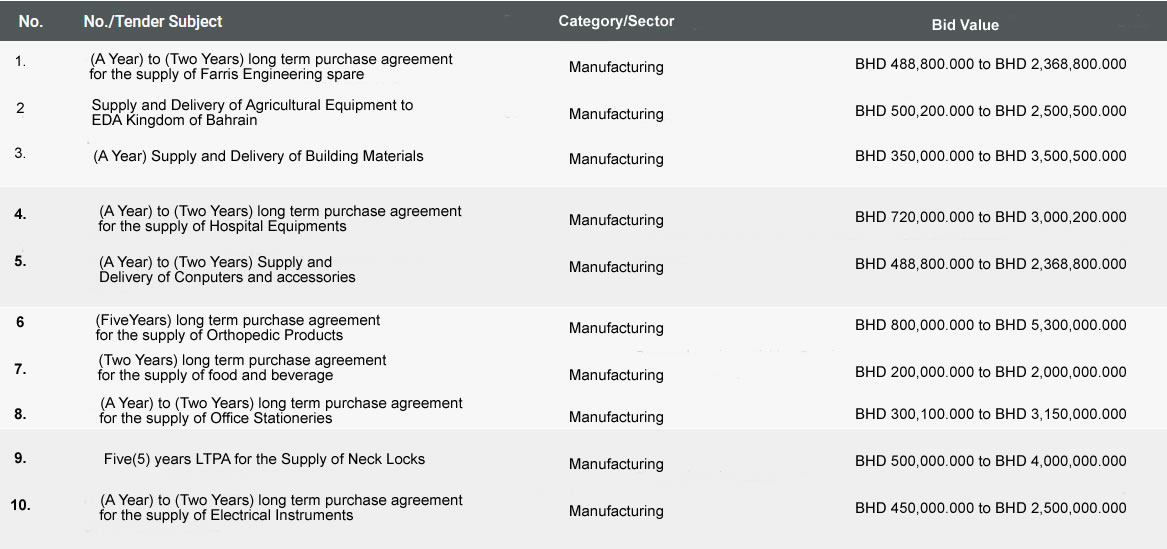Open the Agricultural Equipment to EDA tender
The height and width of the screenshot is (549, 1167).
pos(252,112)
